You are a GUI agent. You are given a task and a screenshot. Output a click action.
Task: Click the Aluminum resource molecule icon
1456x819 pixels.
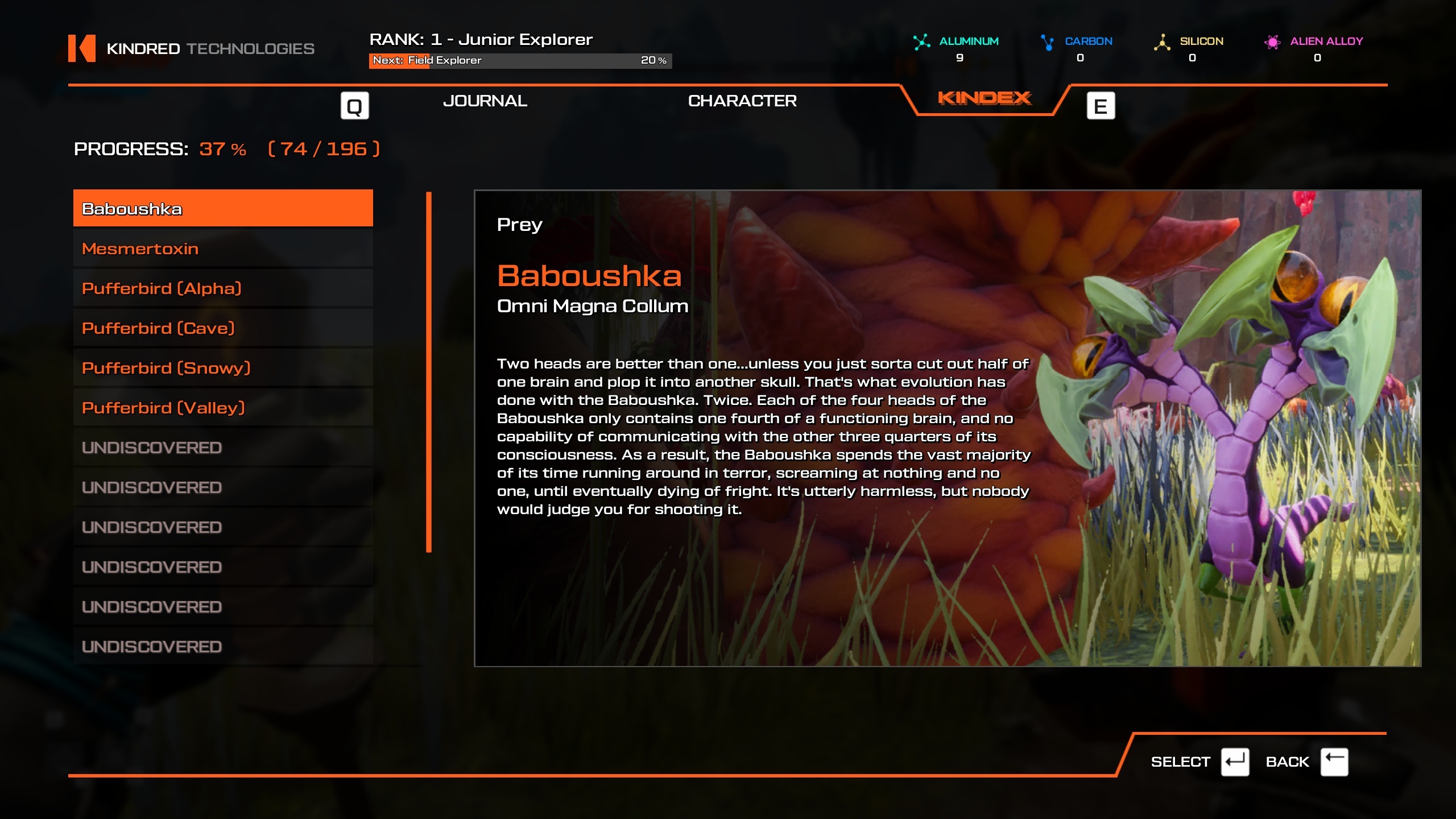(x=921, y=42)
